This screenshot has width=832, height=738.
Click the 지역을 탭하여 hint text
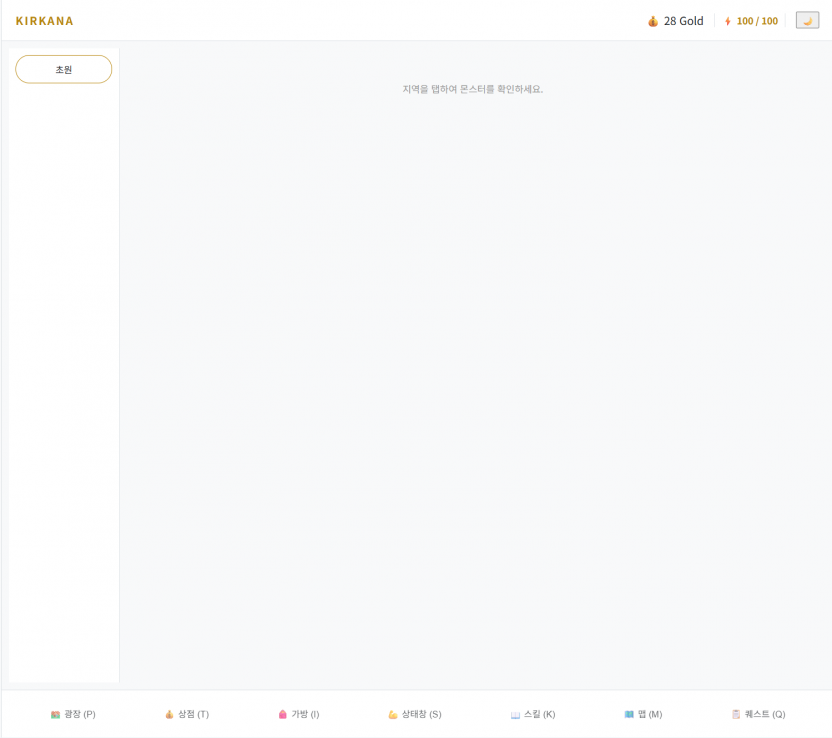pyautogui.click(x=472, y=89)
